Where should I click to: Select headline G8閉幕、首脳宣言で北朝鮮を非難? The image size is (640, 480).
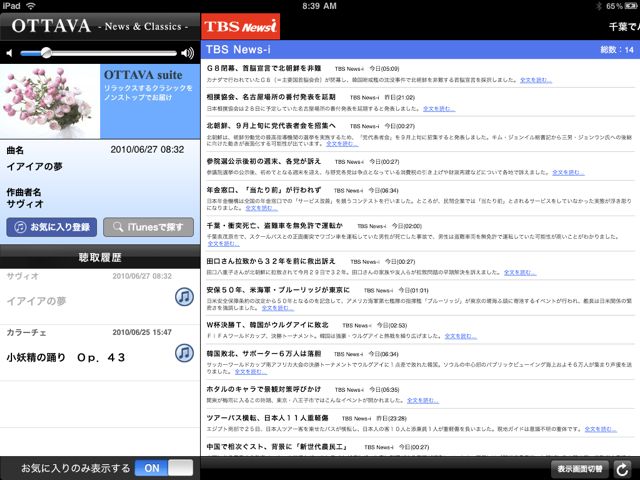pyautogui.click(x=264, y=68)
